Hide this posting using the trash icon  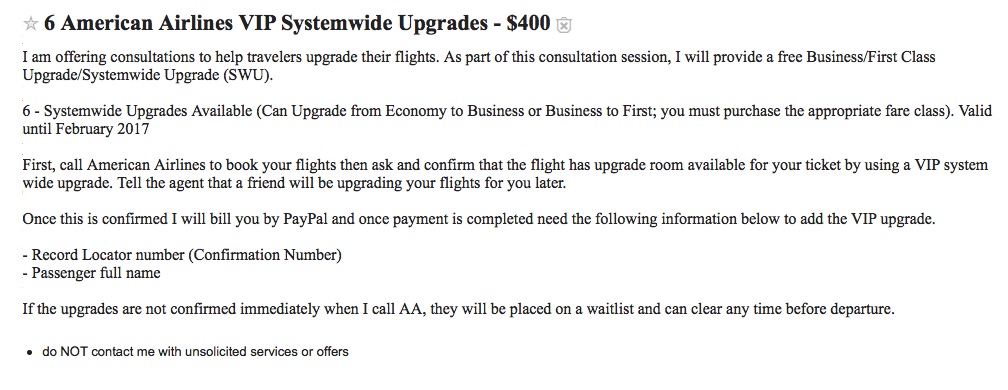[x=564, y=25]
